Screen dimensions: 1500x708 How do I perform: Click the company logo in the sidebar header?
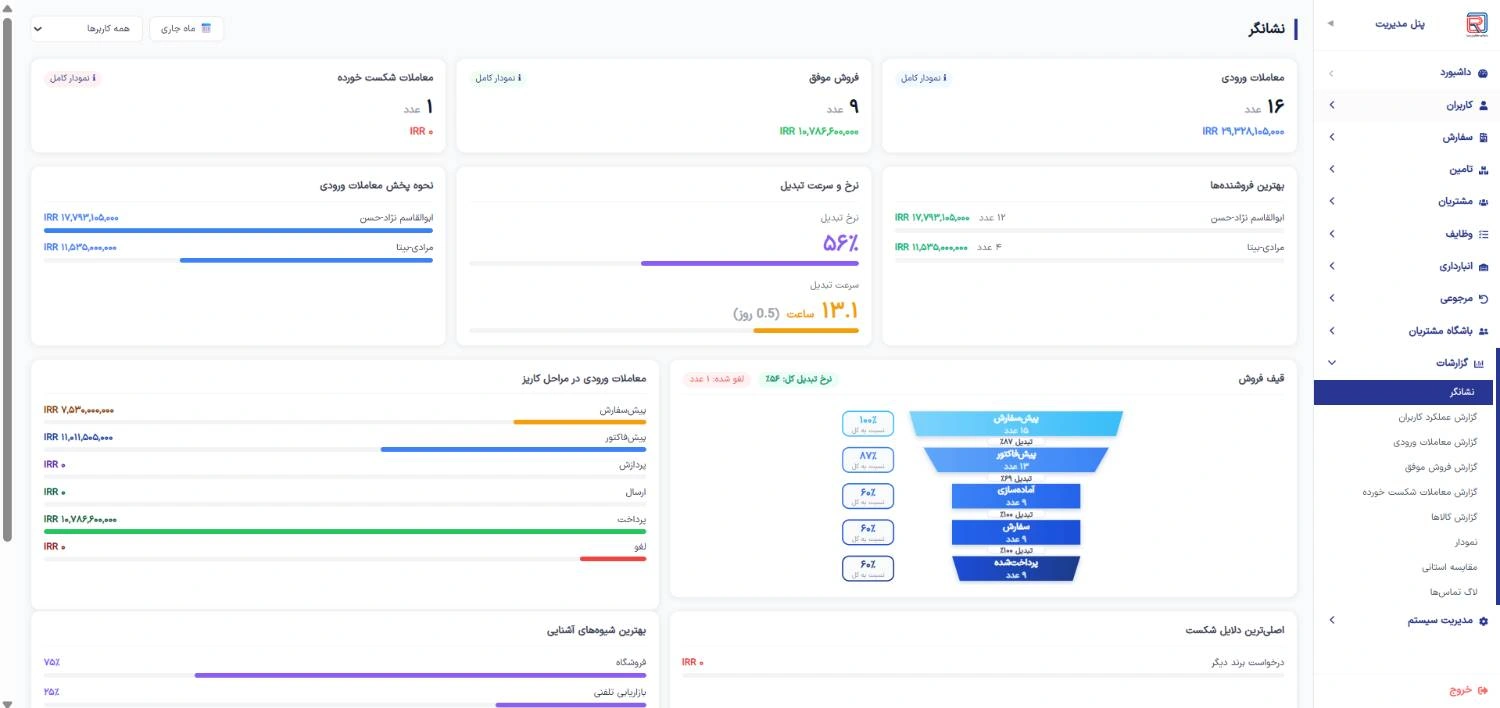click(1476, 26)
